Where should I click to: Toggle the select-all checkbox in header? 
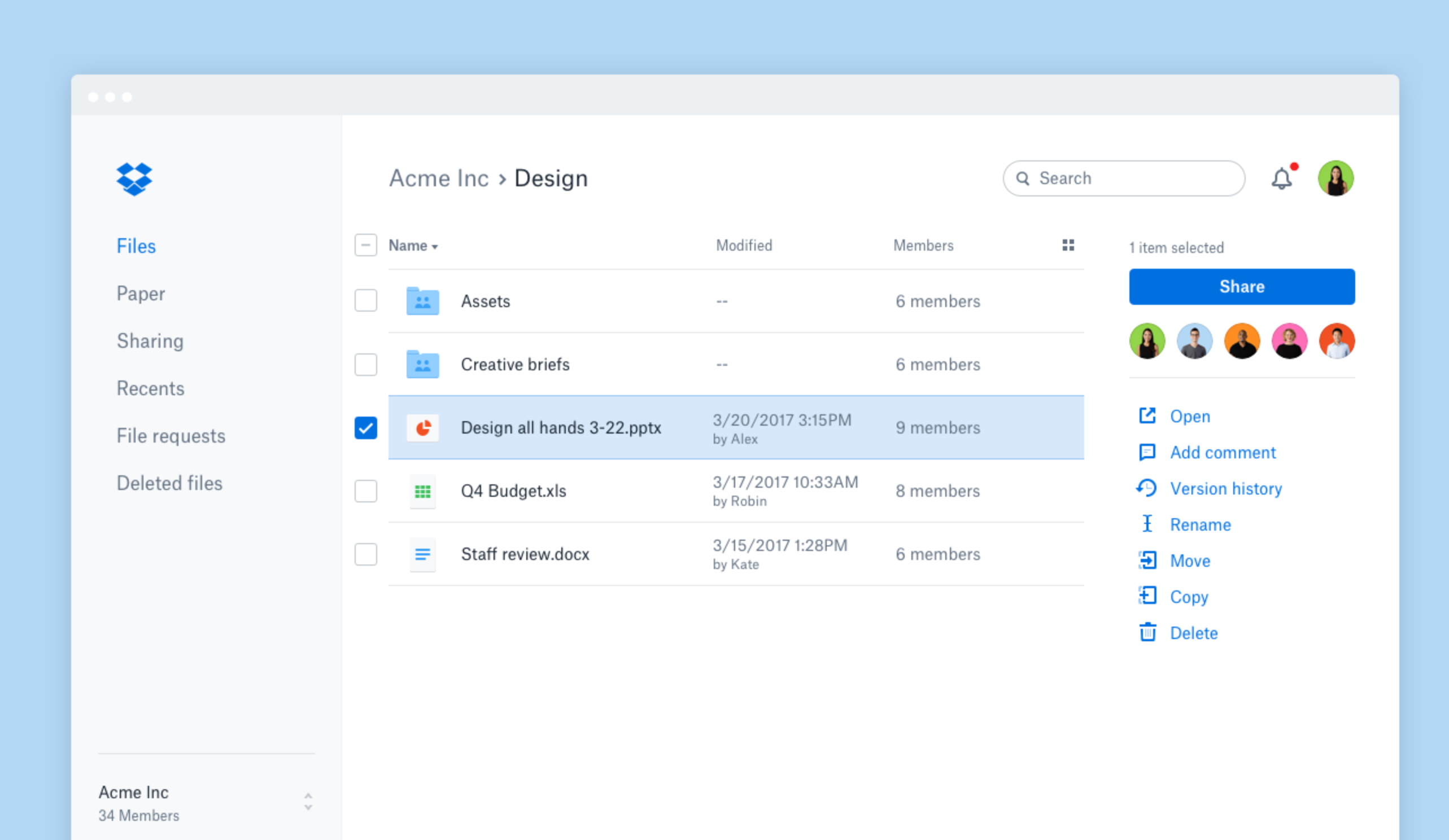click(366, 246)
